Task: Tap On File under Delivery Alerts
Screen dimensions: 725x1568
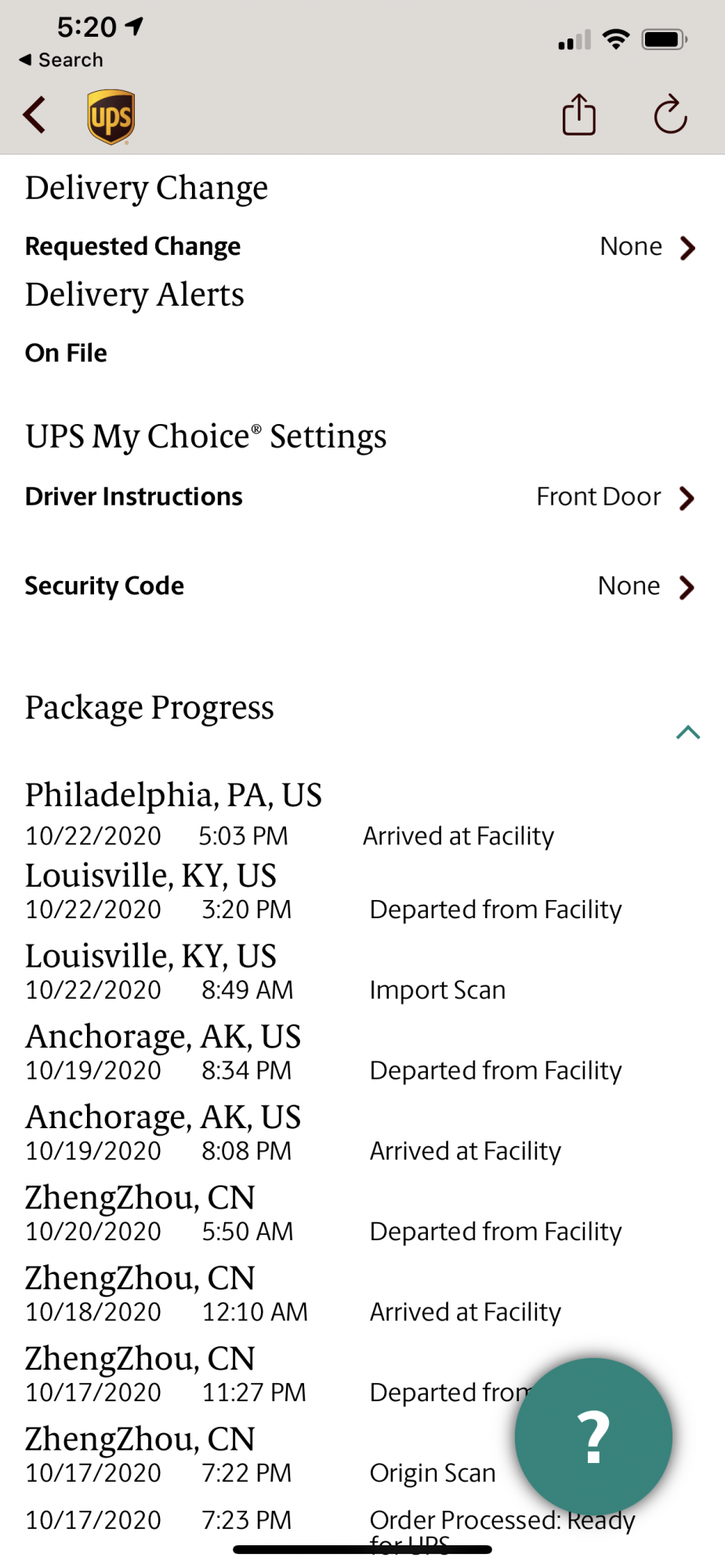Action: click(x=66, y=353)
